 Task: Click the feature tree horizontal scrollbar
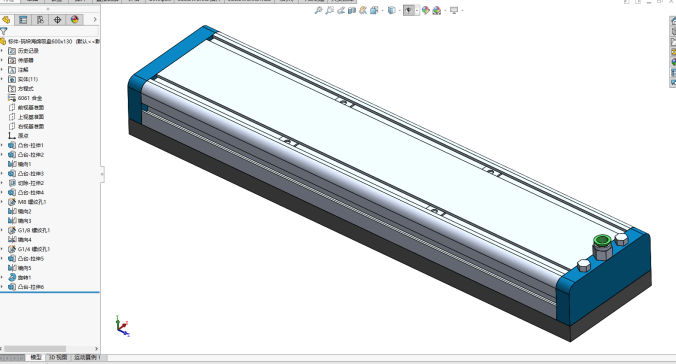pyautogui.click(x=35, y=348)
